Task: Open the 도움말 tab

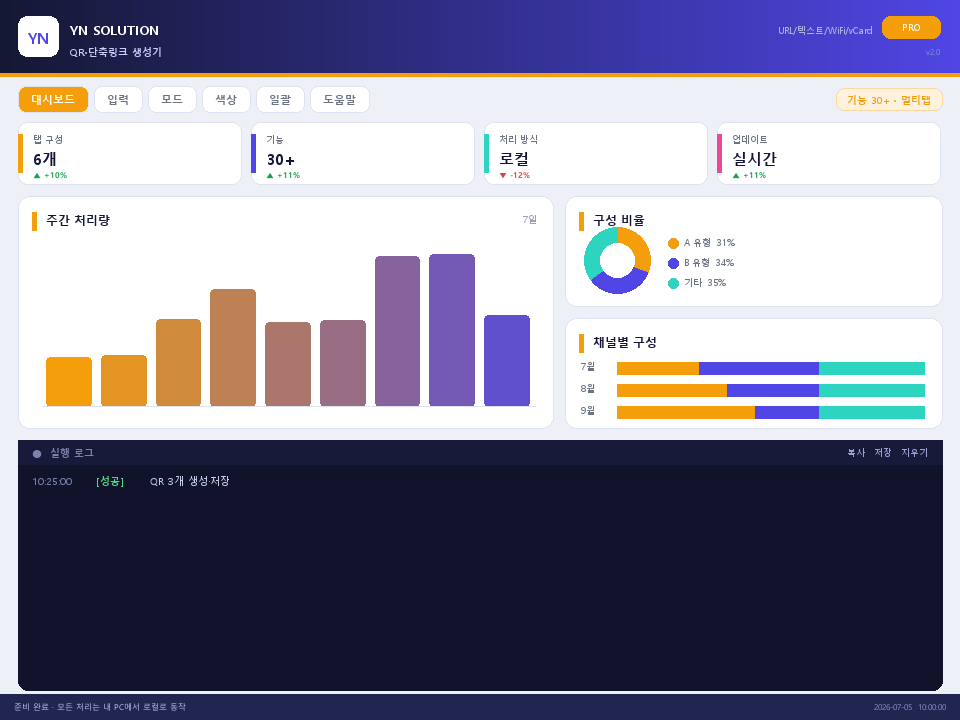Action: (340, 99)
